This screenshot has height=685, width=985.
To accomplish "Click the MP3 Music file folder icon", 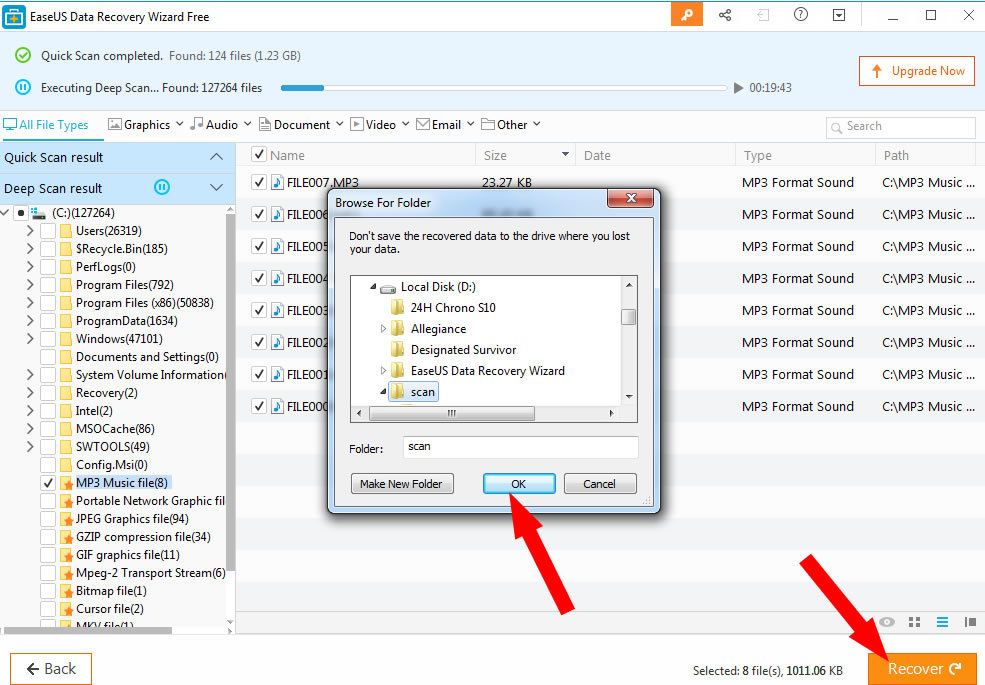I will click(x=66, y=483).
